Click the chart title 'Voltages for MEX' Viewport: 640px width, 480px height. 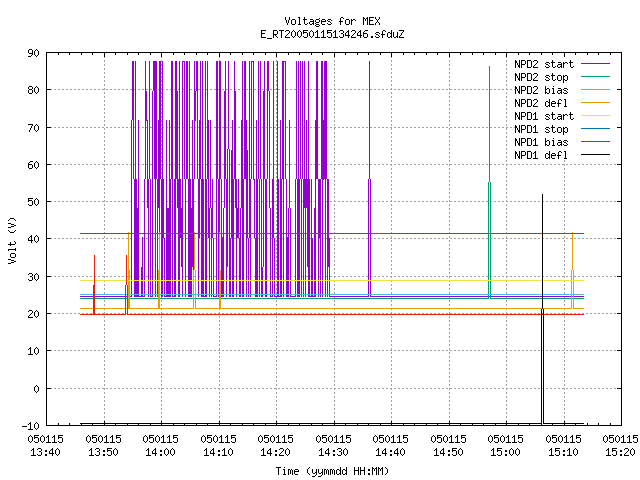pyautogui.click(x=332, y=21)
